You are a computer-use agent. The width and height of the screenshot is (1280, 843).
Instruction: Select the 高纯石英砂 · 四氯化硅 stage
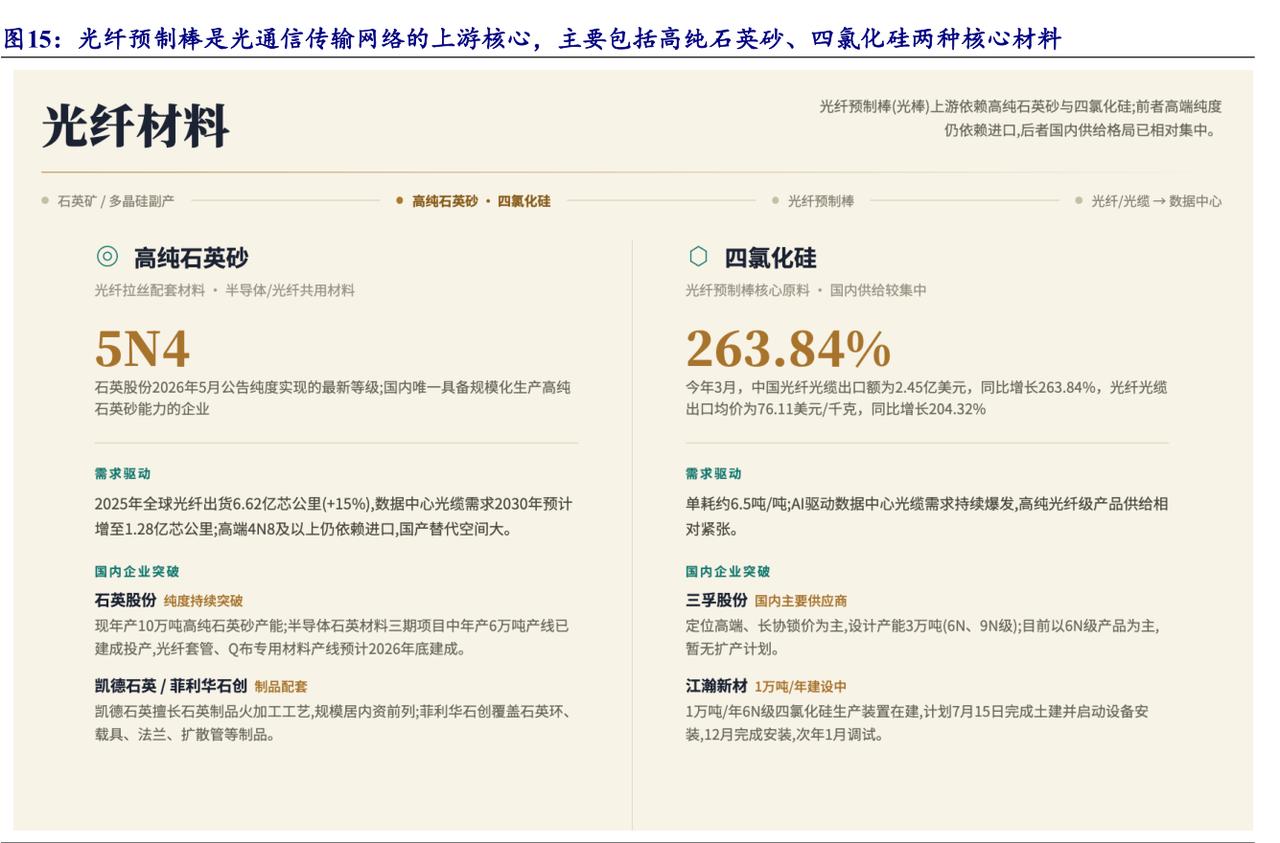[x=473, y=201]
